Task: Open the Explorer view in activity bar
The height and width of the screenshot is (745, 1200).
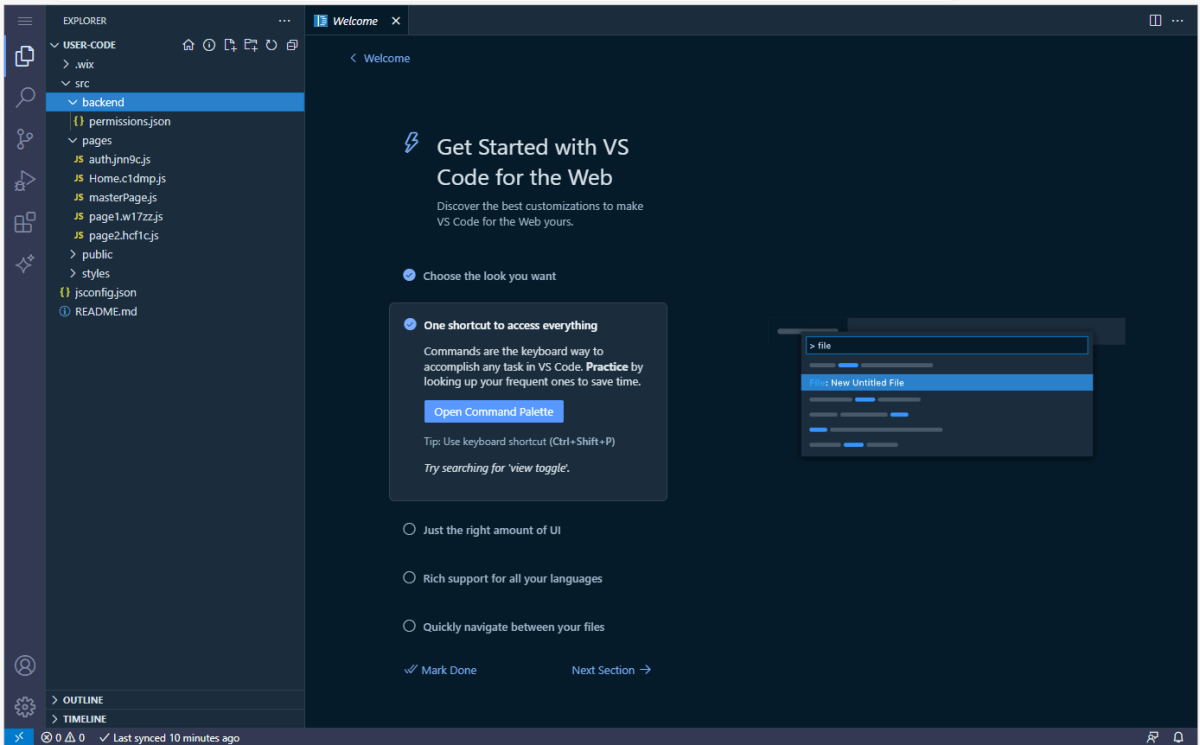Action: 25,57
